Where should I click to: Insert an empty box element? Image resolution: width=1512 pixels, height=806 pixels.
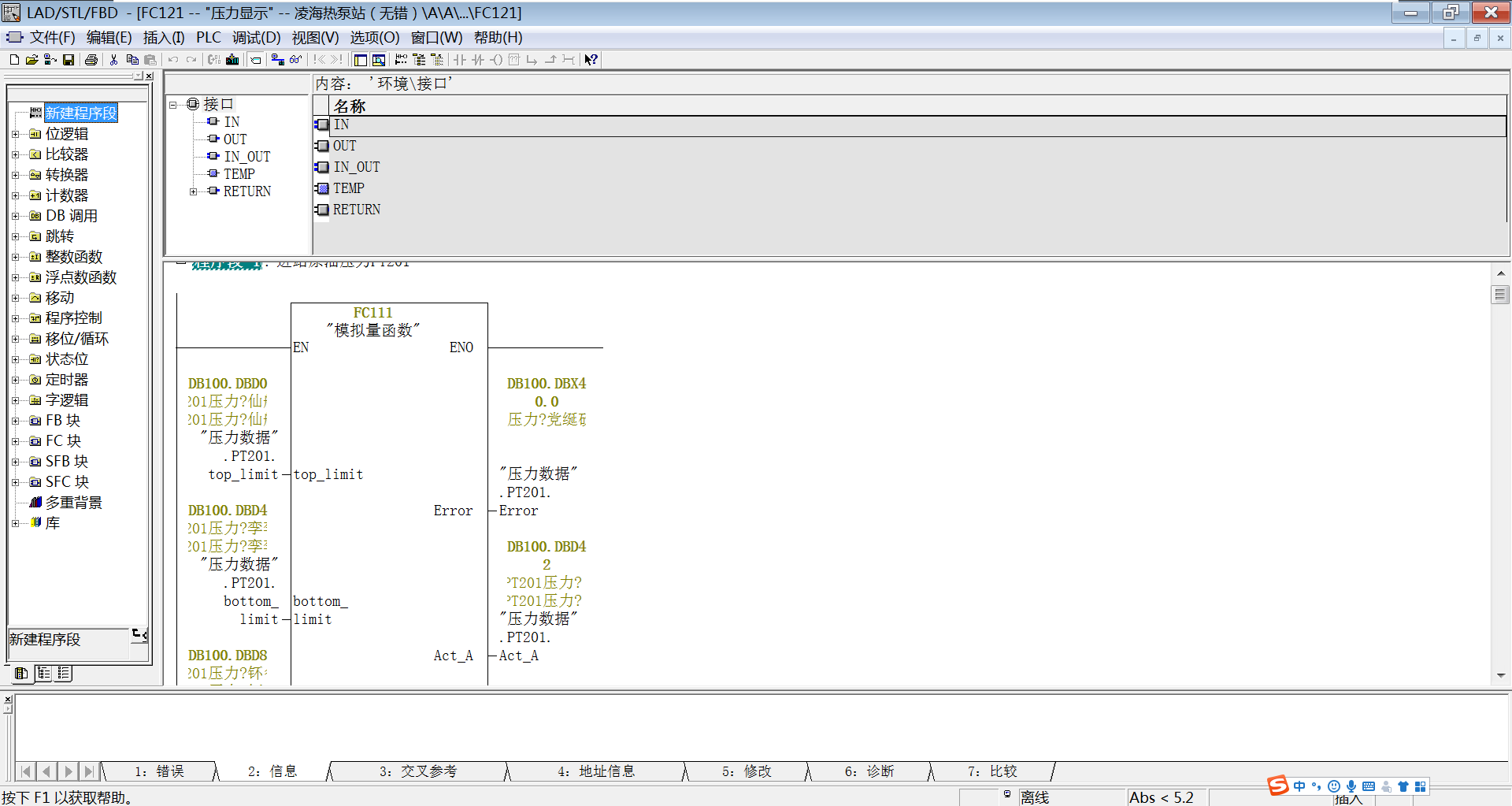[514, 60]
